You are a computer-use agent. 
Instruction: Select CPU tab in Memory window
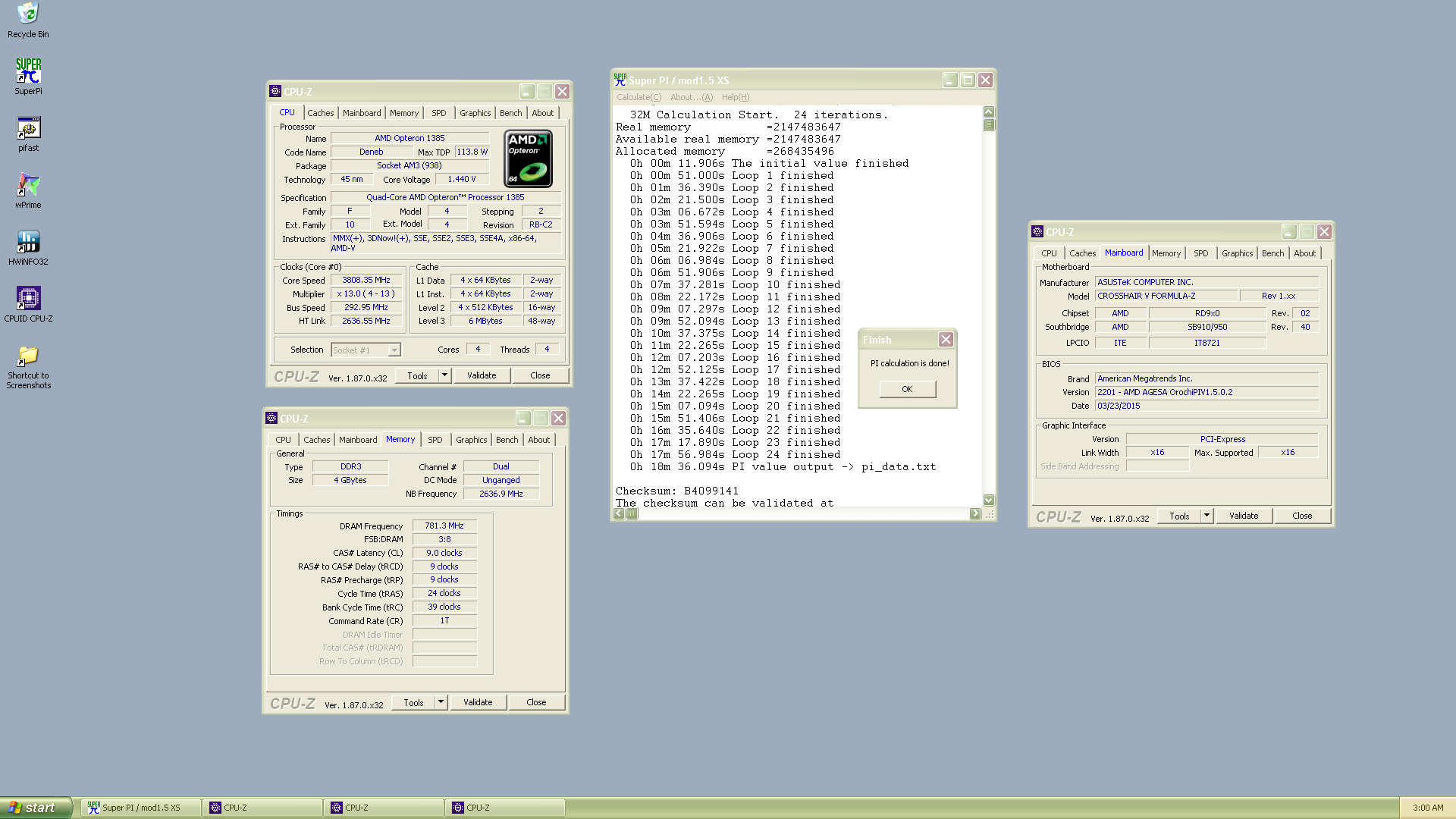click(283, 440)
